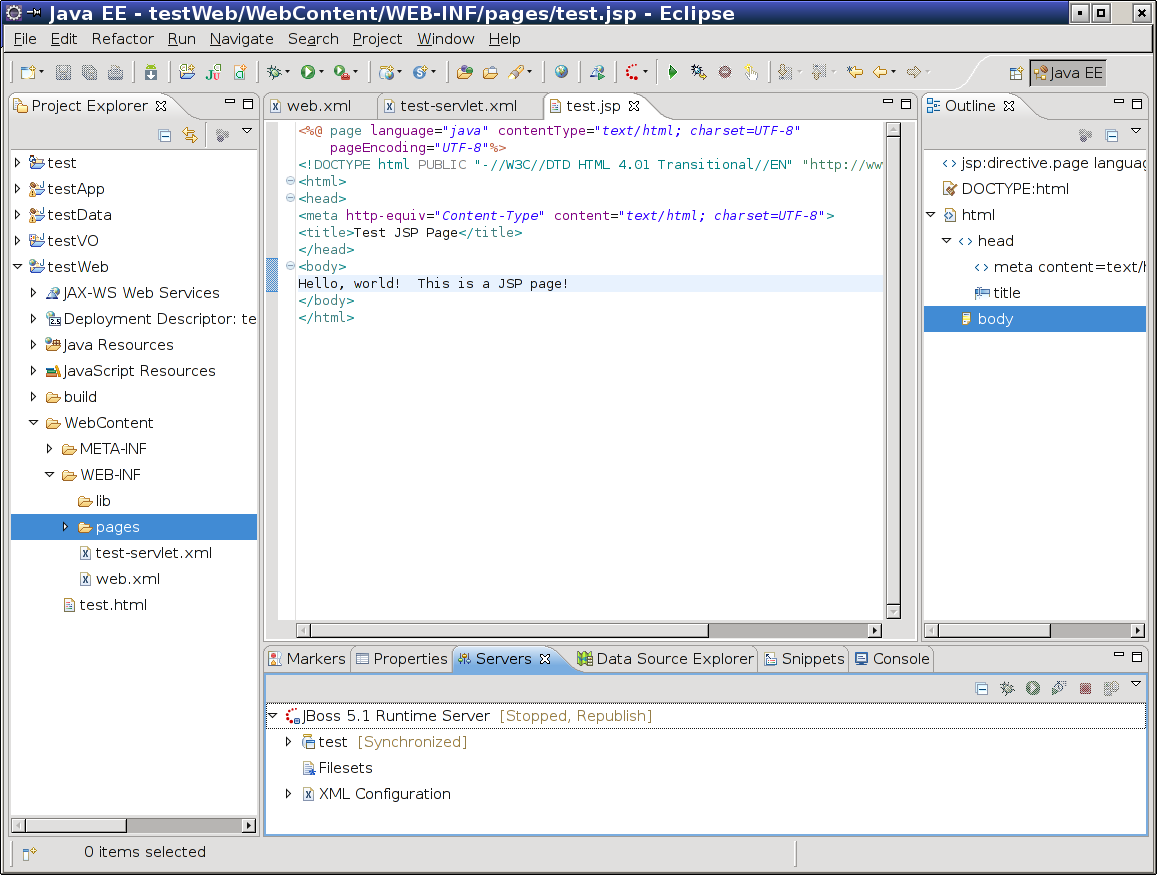Open the Navigate menu
This screenshot has height=875, width=1157.
pyautogui.click(x=241, y=38)
